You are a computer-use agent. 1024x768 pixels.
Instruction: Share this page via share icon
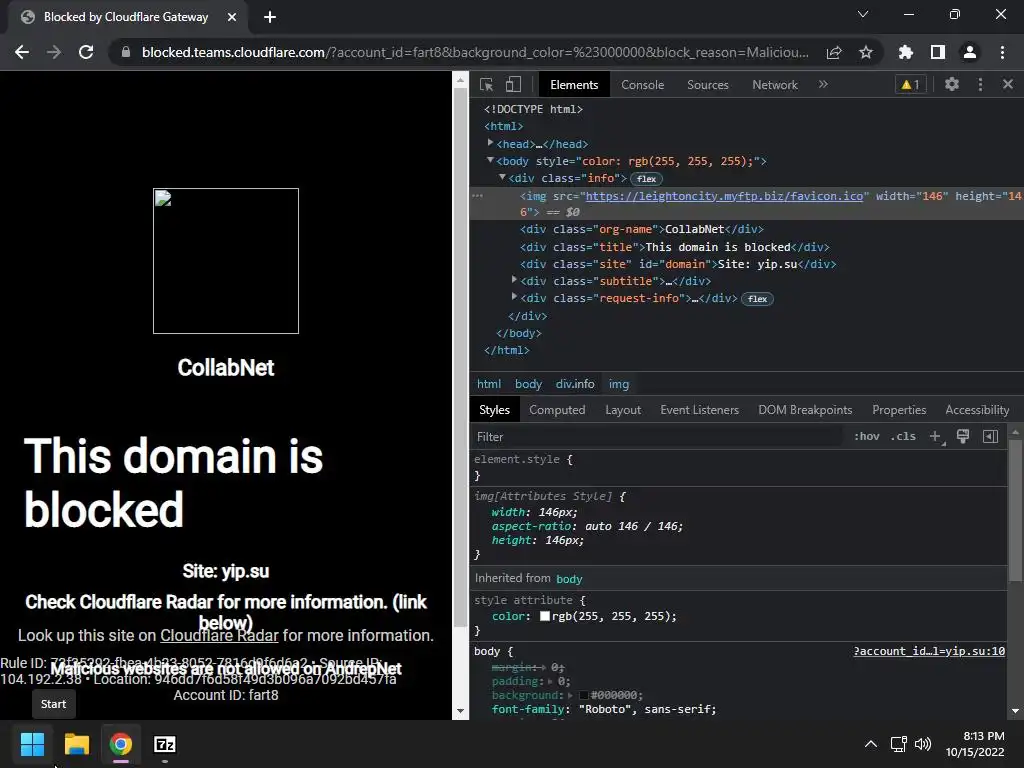(834, 52)
